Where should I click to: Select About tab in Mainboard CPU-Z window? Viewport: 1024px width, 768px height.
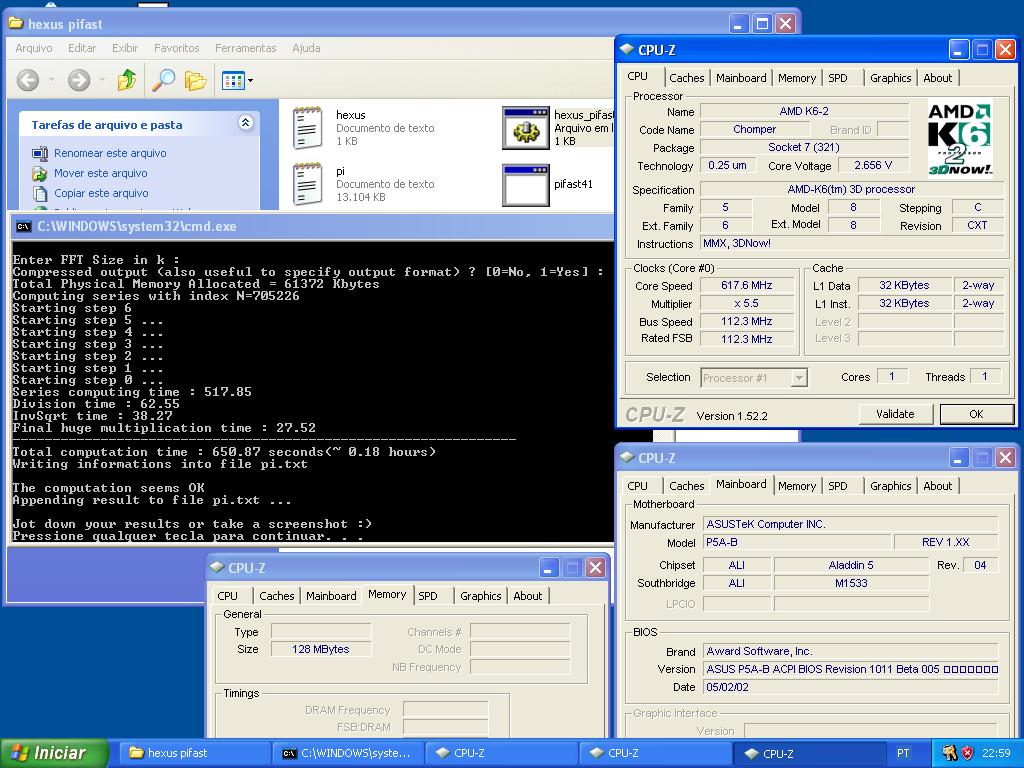pyautogui.click(x=937, y=486)
